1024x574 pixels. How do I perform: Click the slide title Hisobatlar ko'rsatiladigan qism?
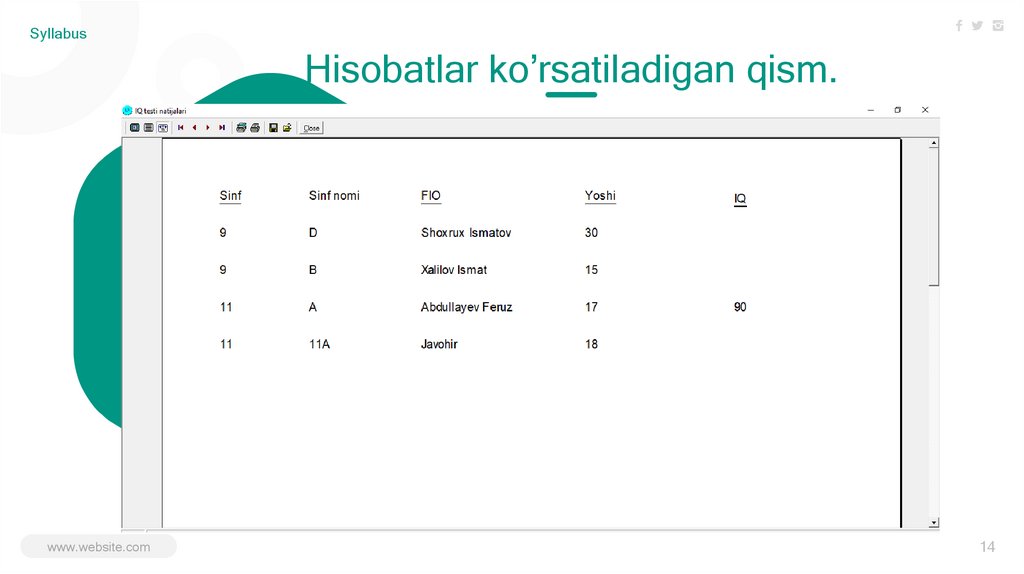571,71
